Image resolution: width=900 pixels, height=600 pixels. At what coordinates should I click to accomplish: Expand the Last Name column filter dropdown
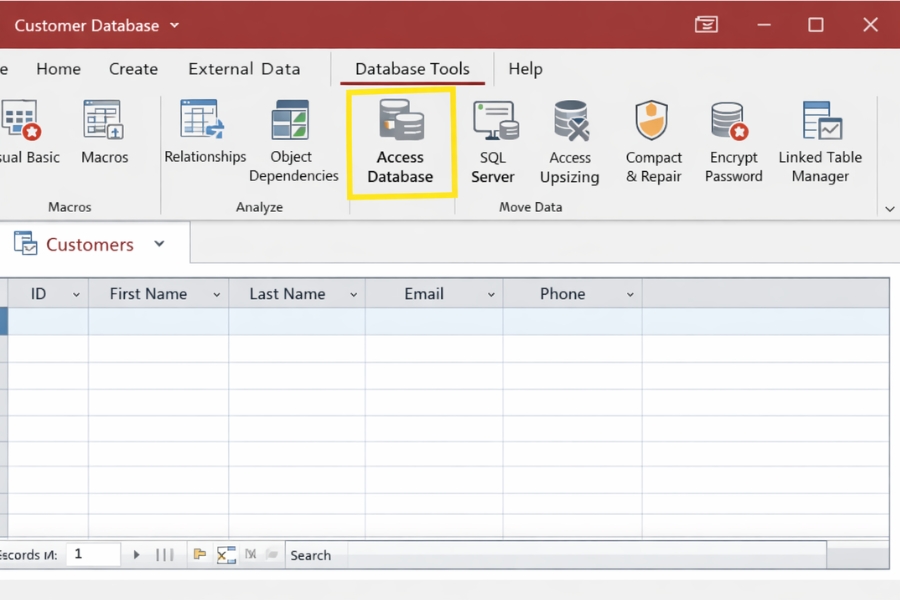(353, 293)
